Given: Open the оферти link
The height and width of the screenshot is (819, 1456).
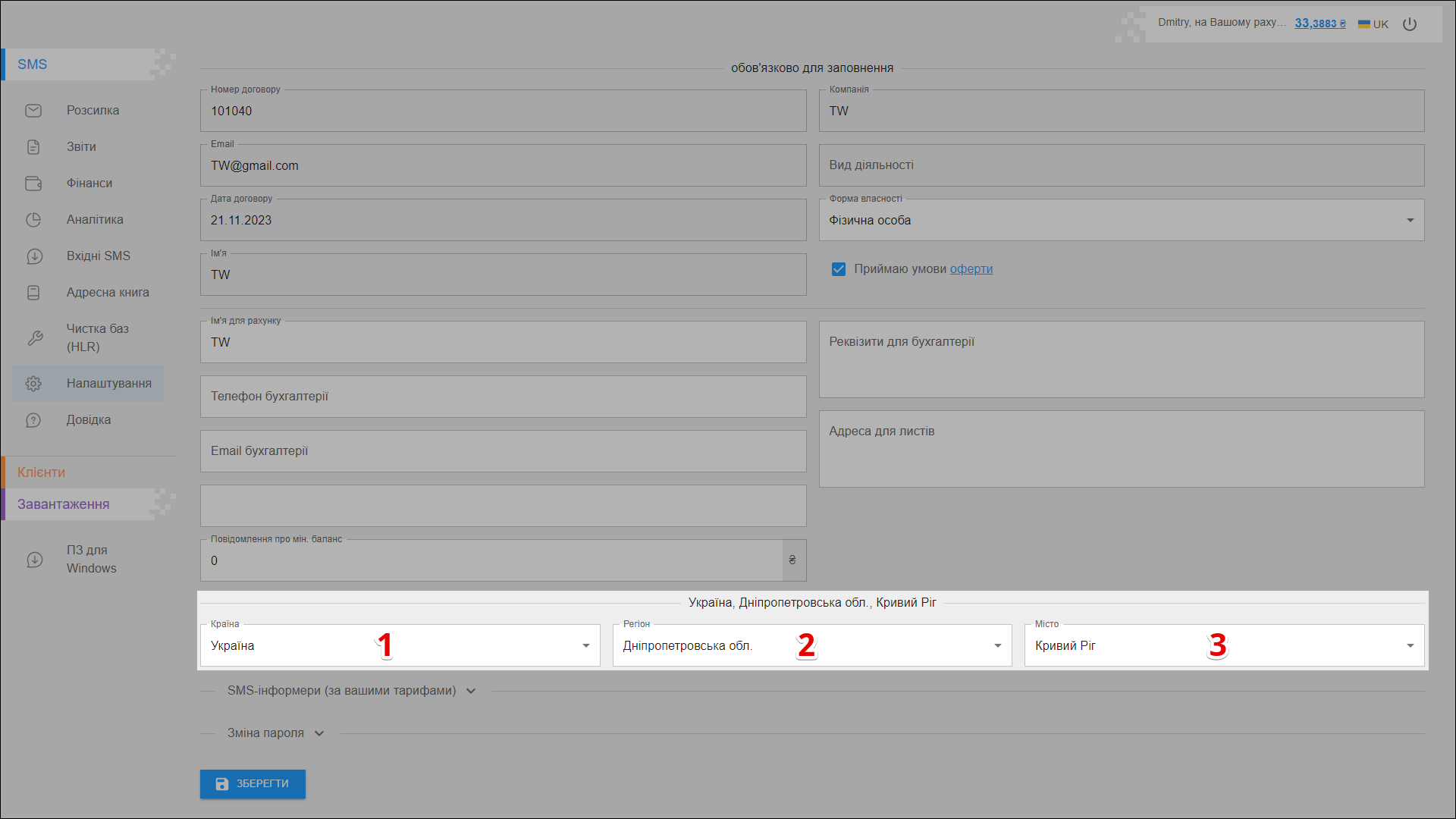Looking at the screenshot, I should [971, 269].
